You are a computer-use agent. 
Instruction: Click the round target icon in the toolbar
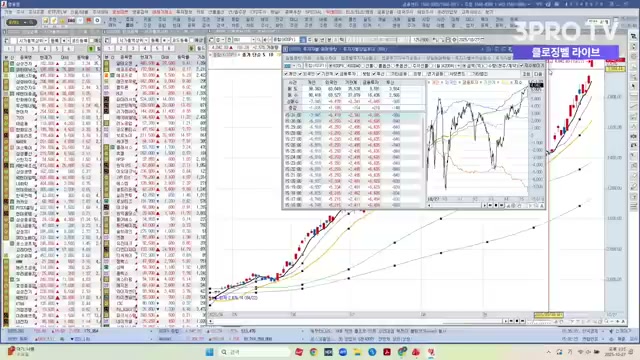[x=97, y=20]
